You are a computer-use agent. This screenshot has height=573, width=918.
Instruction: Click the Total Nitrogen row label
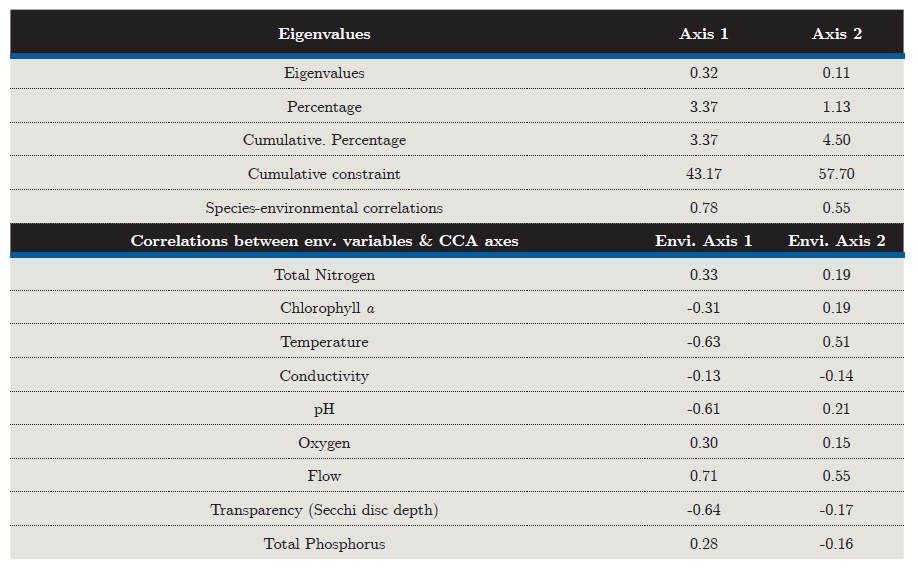(x=324, y=275)
